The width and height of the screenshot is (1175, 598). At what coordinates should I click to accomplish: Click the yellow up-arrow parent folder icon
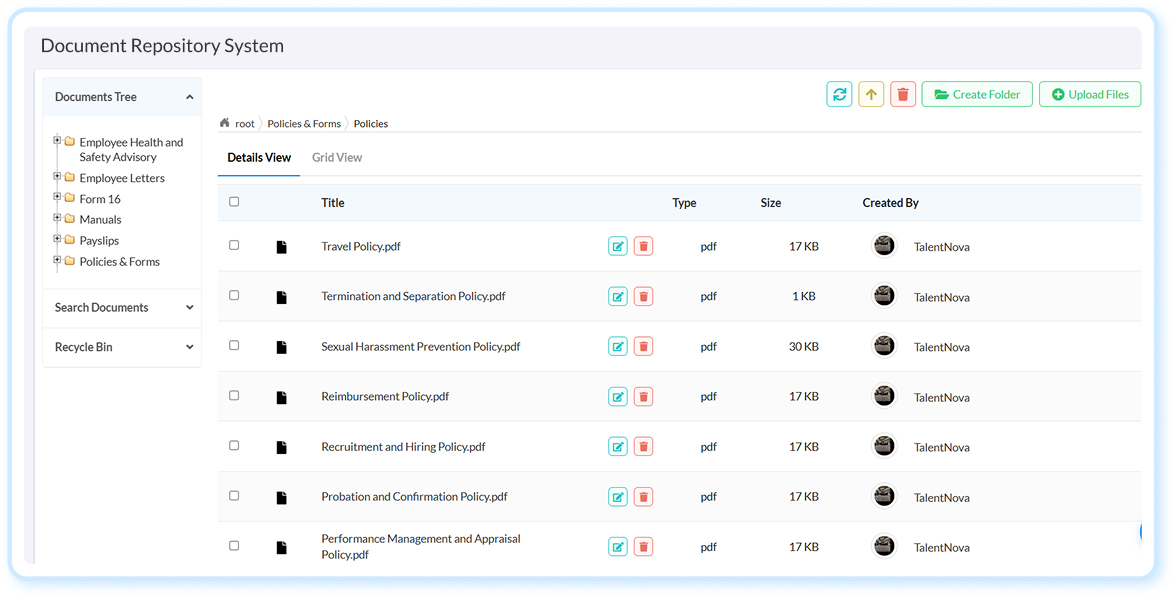click(871, 94)
